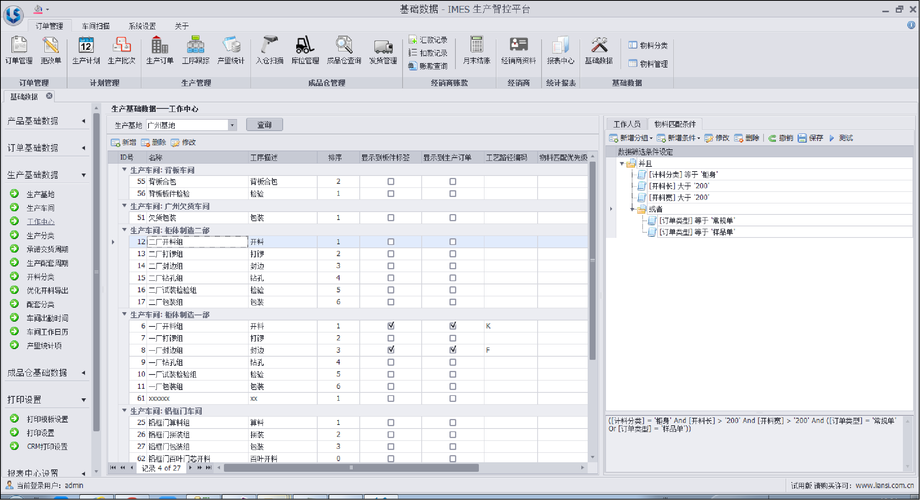
Task: Open 生产订单 factory icon
Action: [x=160, y=50]
